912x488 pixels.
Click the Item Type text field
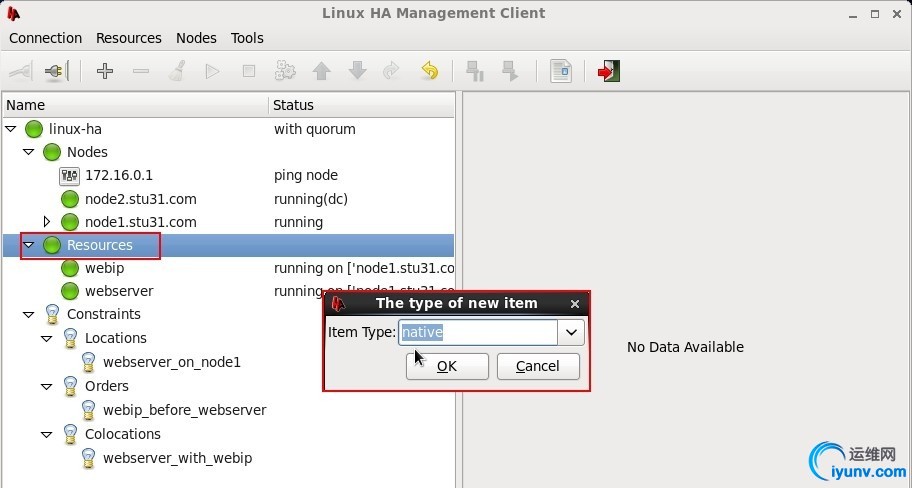478,332
